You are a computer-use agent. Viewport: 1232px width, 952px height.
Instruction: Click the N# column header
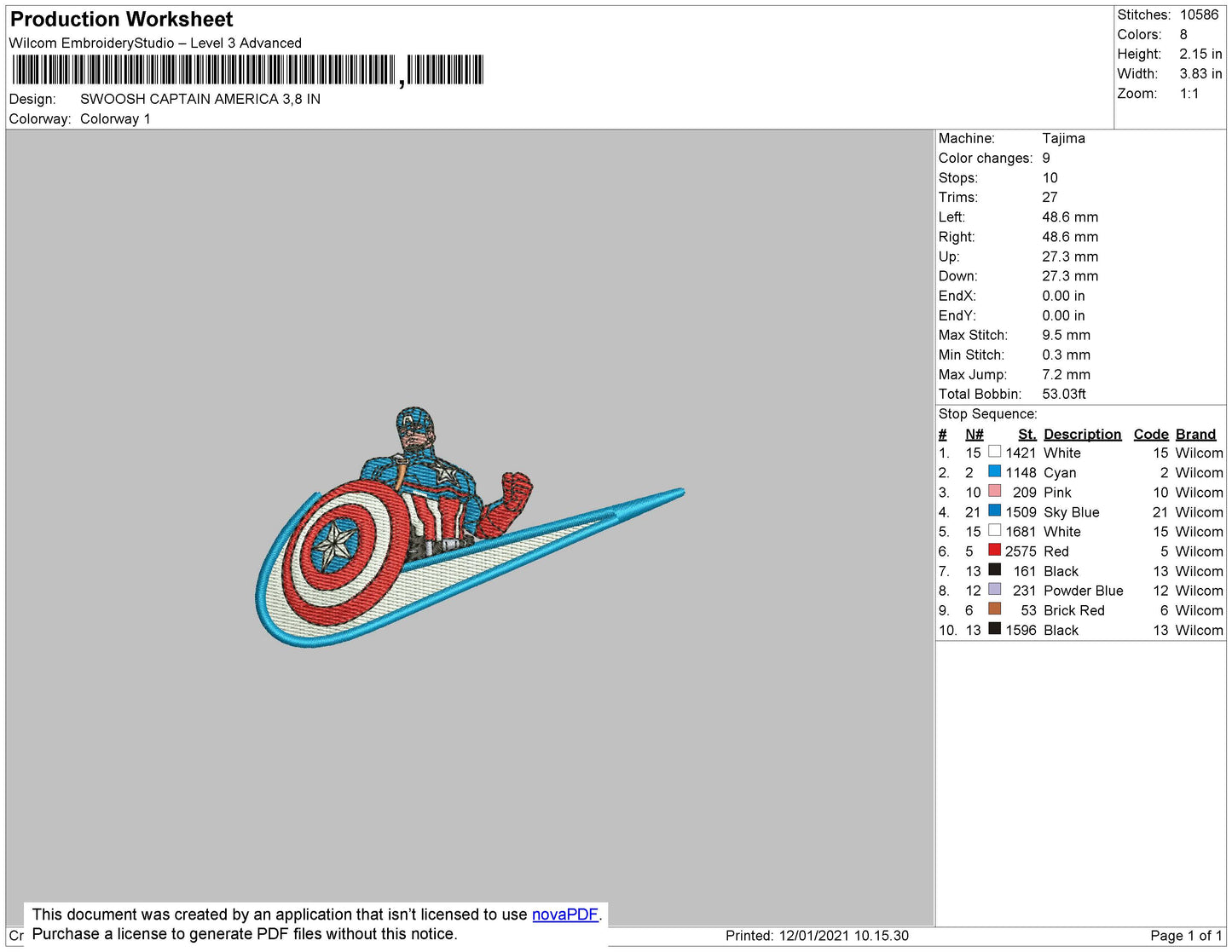pos(974,435)
